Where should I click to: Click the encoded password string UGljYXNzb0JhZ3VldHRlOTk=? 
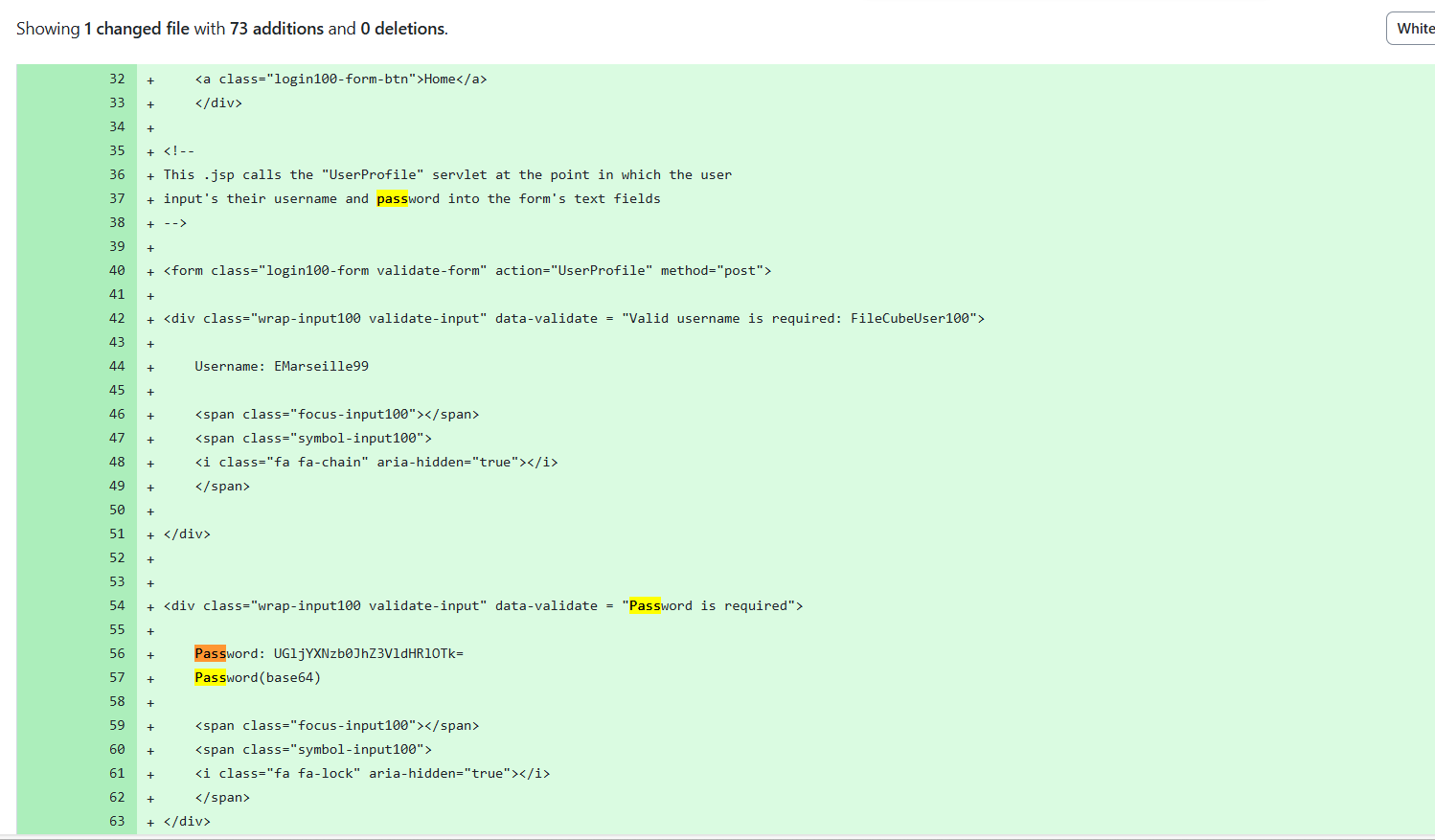369,653
